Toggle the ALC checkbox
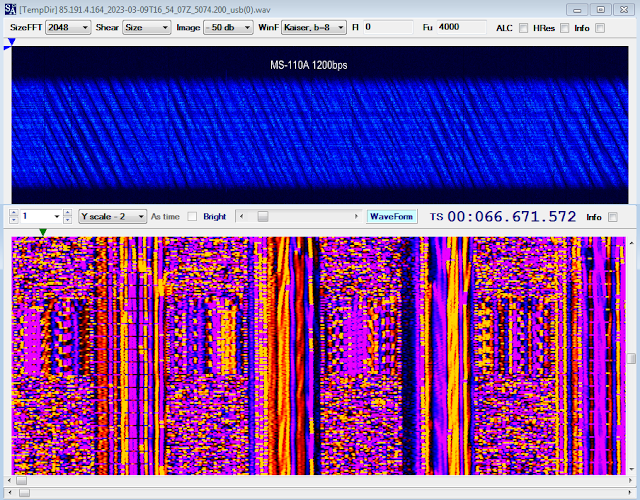This screenshot has width=640, height=500. pos(523,28)
